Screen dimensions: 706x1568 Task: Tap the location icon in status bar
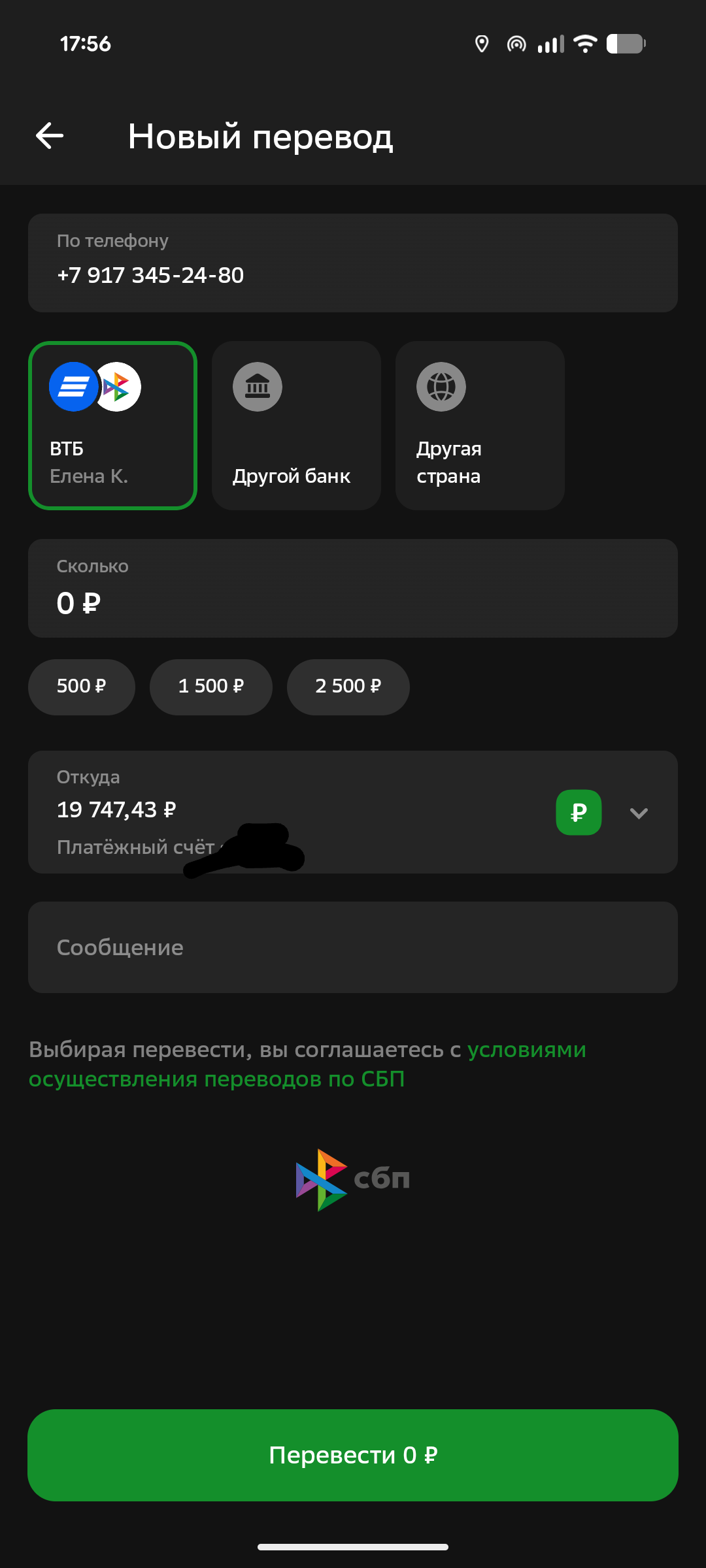point(482,44)
